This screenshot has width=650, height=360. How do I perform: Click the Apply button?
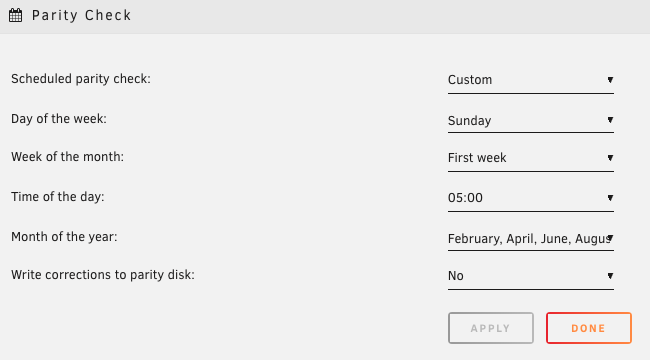(x=491, y=328)
